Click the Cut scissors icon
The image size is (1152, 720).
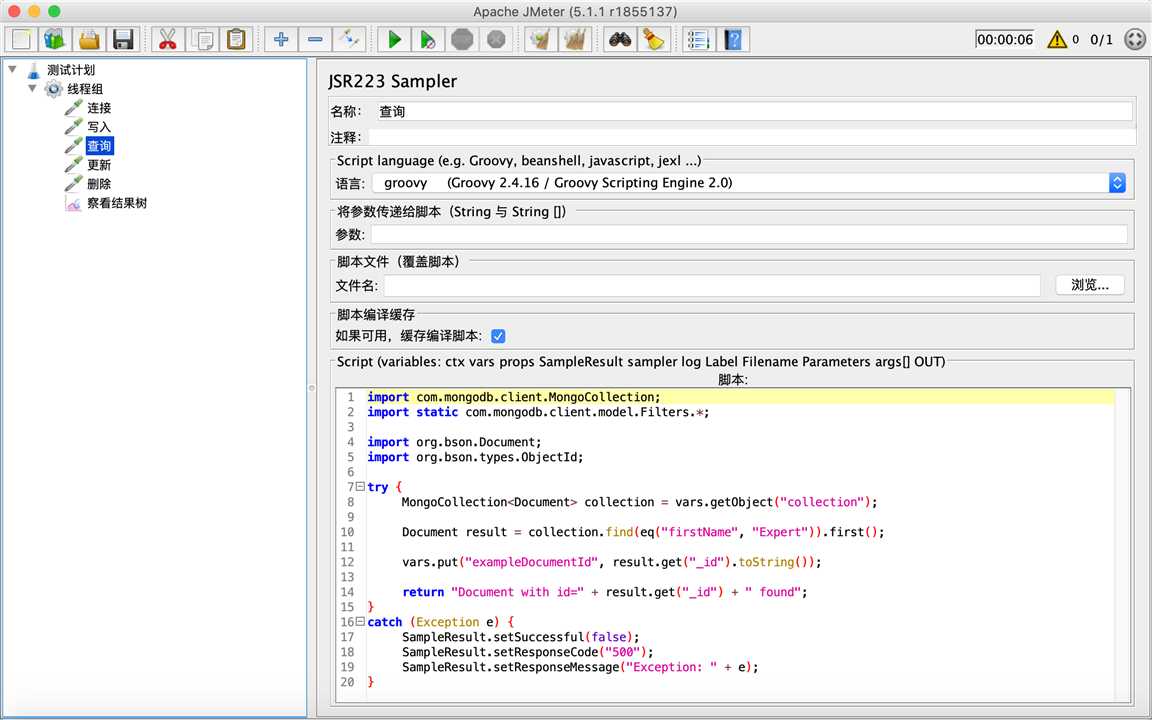[x=167, y=39]
